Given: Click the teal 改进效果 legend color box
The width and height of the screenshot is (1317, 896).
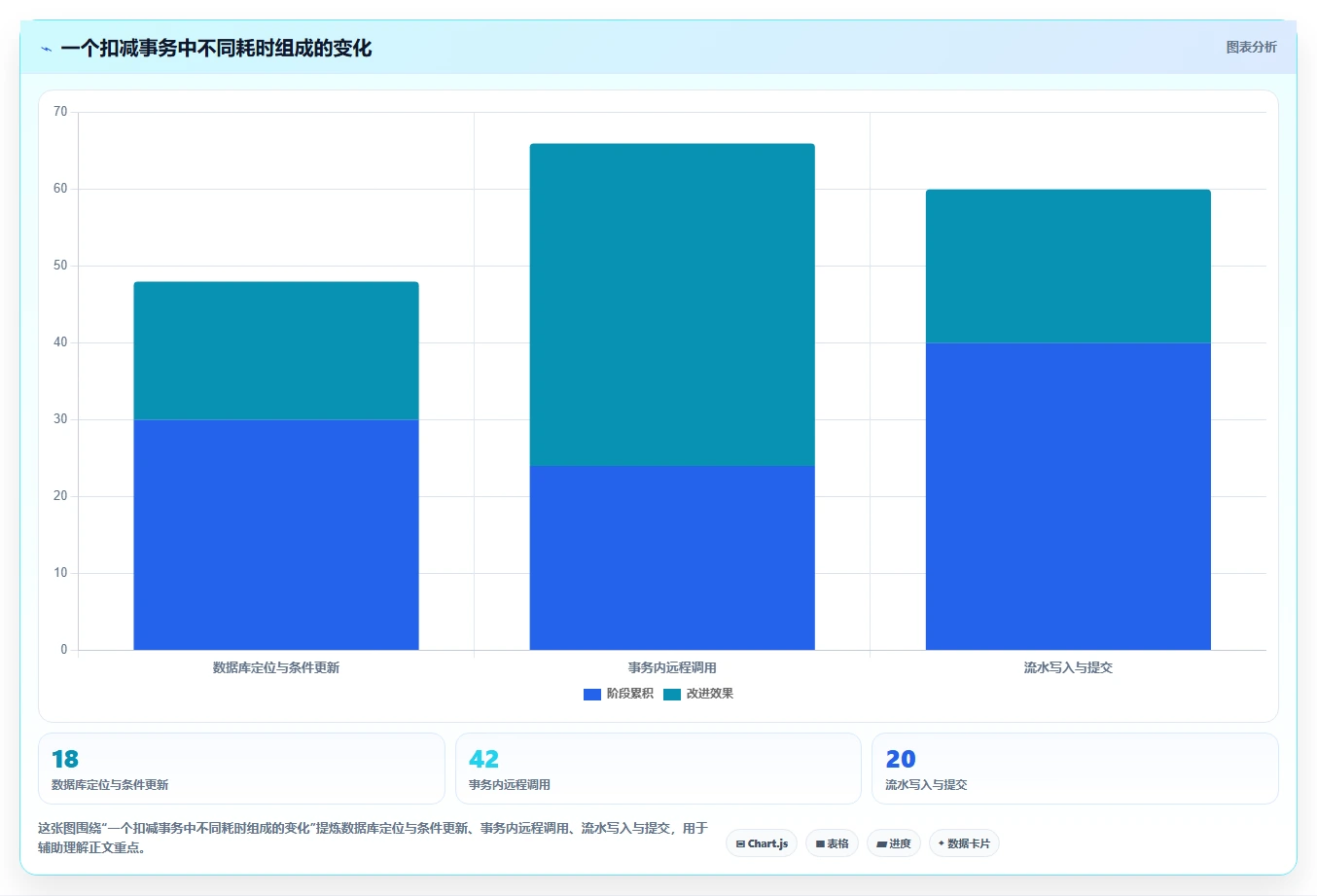Looking at the screenshot, I should coord(672,694).
